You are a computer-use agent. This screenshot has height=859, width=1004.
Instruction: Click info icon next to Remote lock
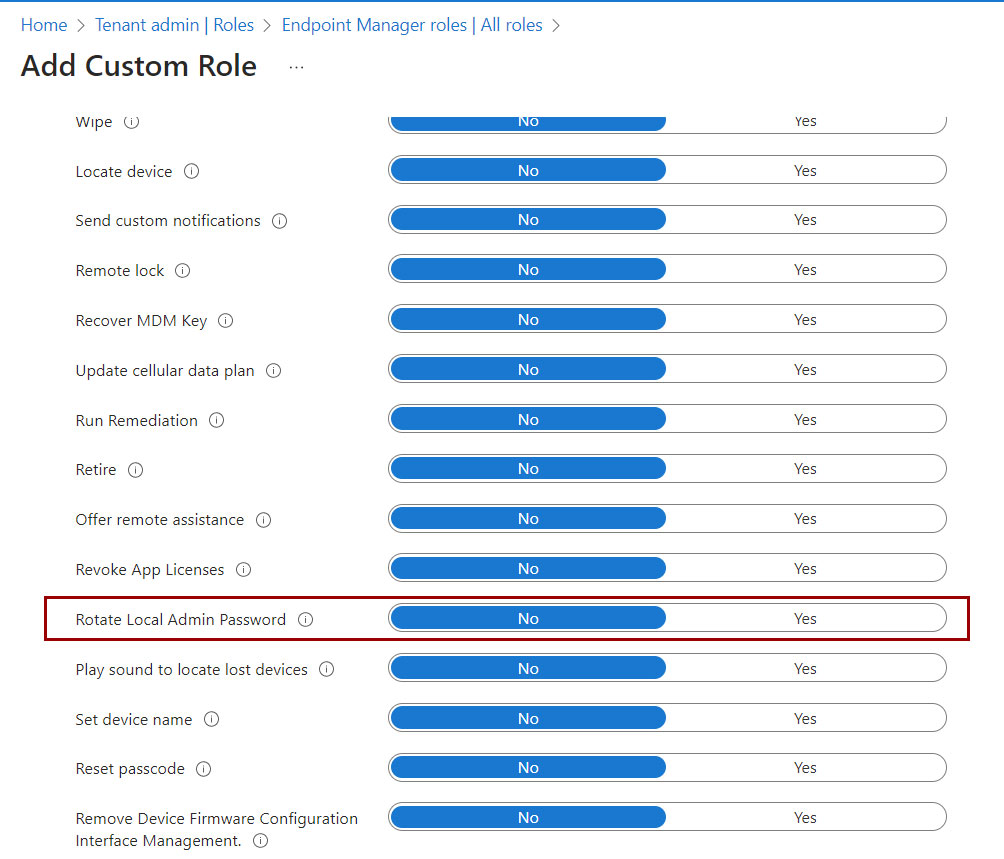click(182, 271)
